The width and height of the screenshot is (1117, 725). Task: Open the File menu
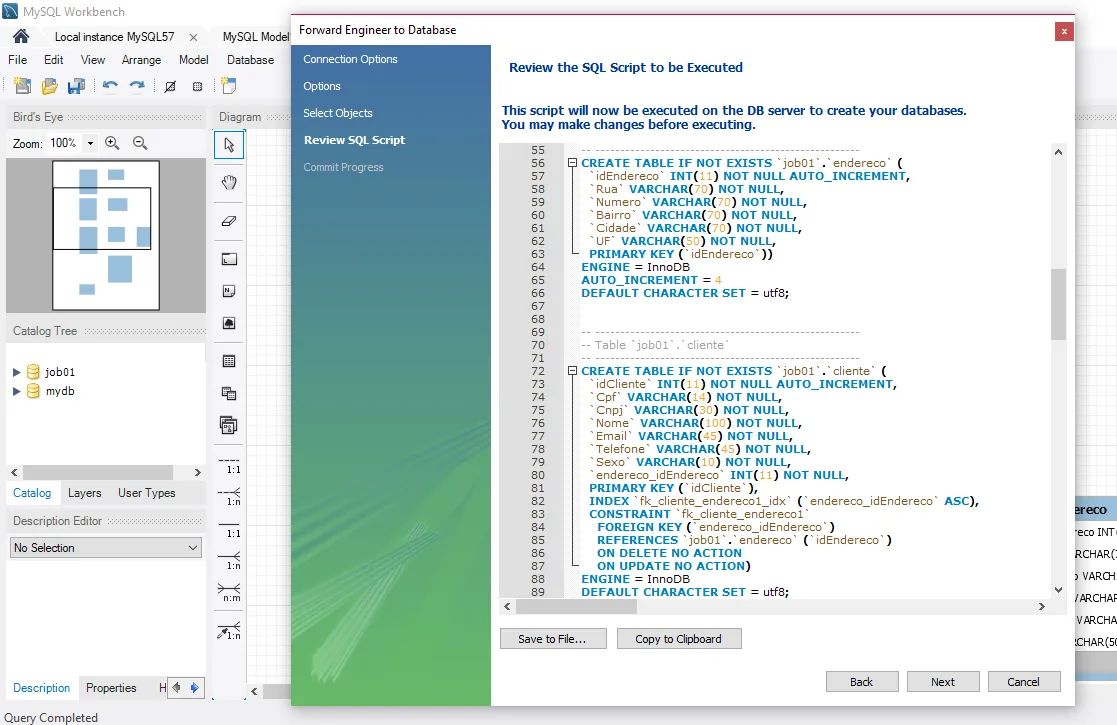(x=18, y=60)
